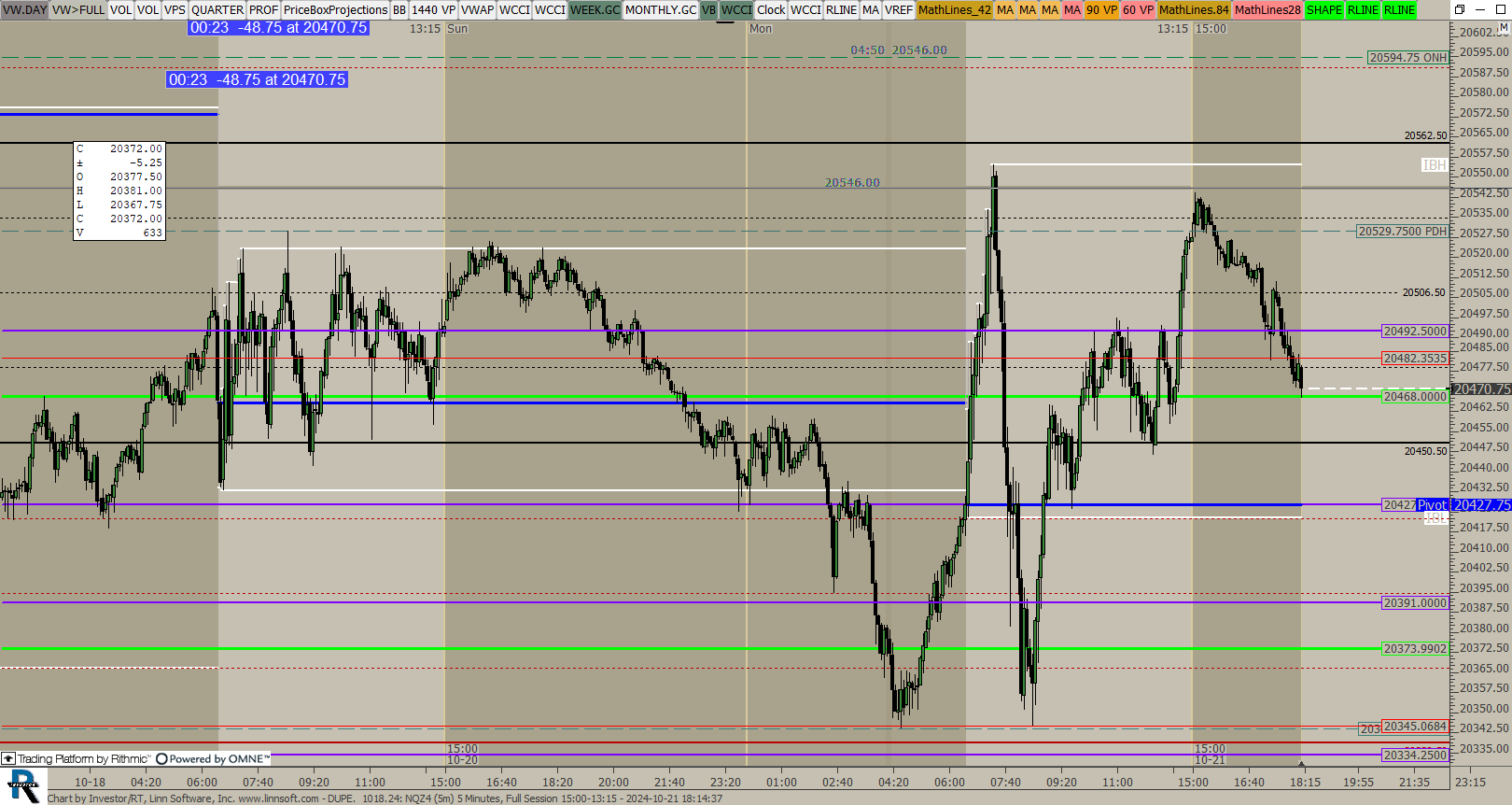This screenshot has width=1512, height=805.
Task: Click the Clock toolbar button
Action: point(771,10)
